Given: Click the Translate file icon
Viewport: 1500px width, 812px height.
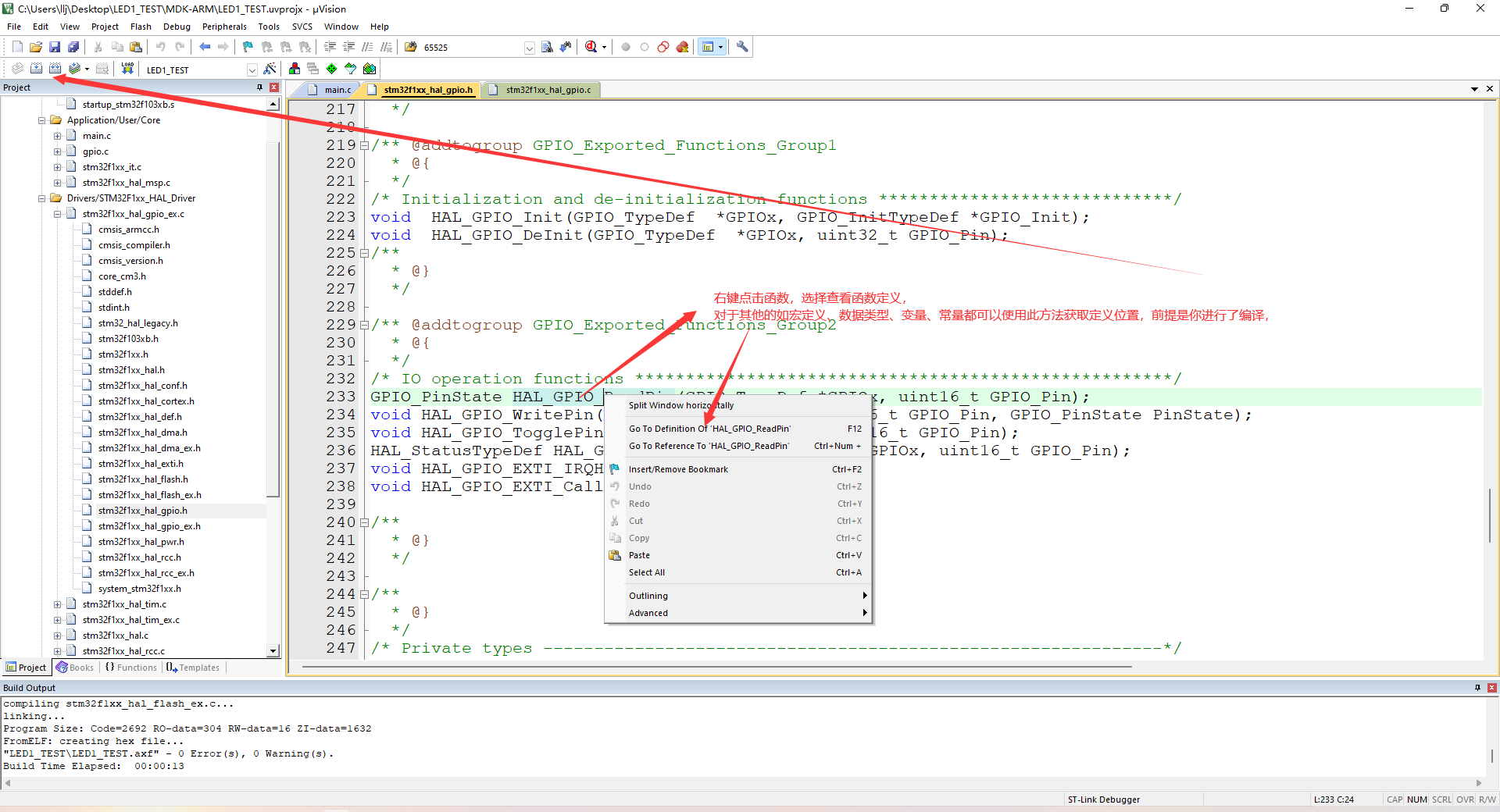Looking at the screenshot, I should [x=17, y=69].
